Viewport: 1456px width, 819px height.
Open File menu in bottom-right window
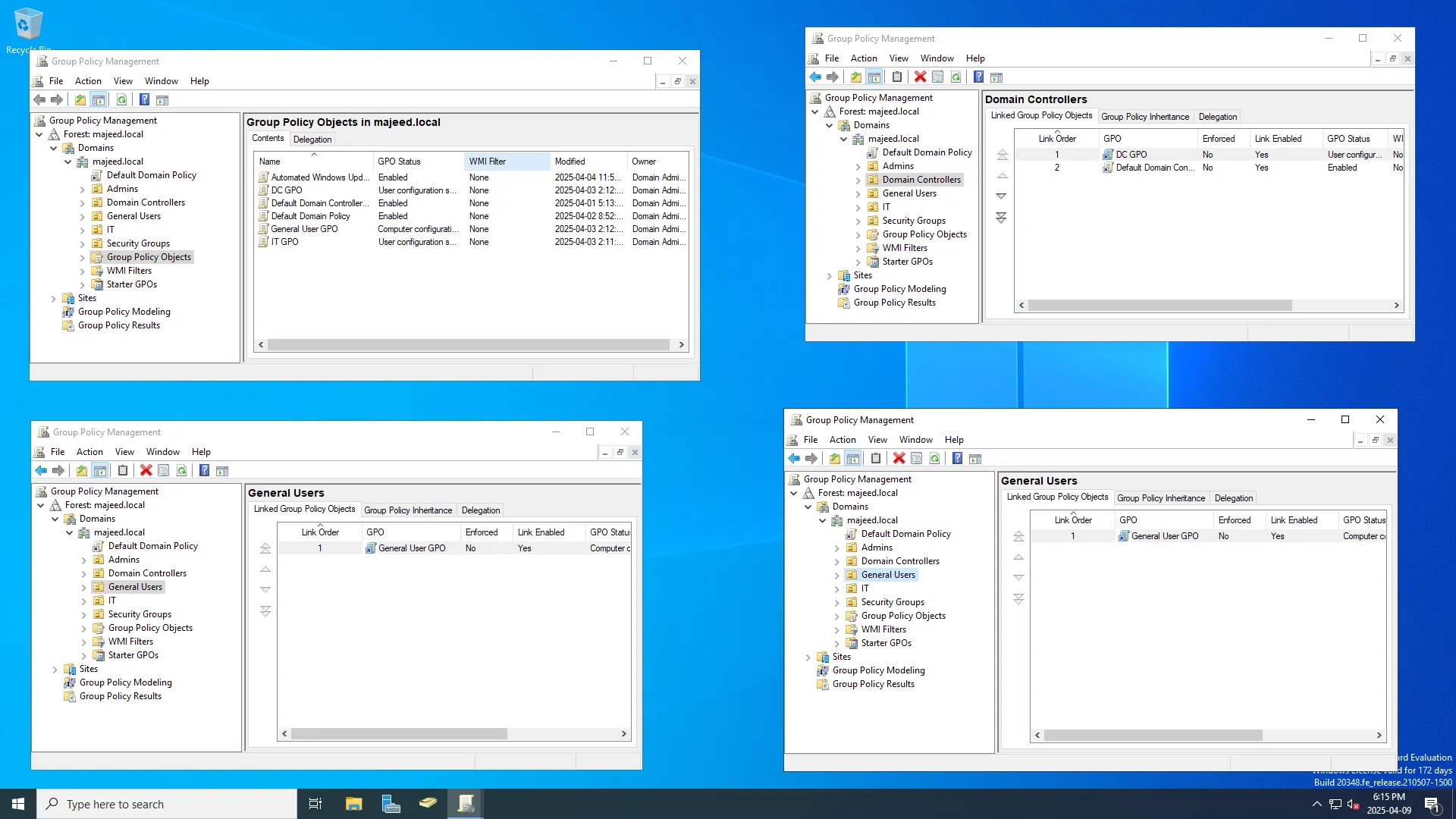click(811, 440)
